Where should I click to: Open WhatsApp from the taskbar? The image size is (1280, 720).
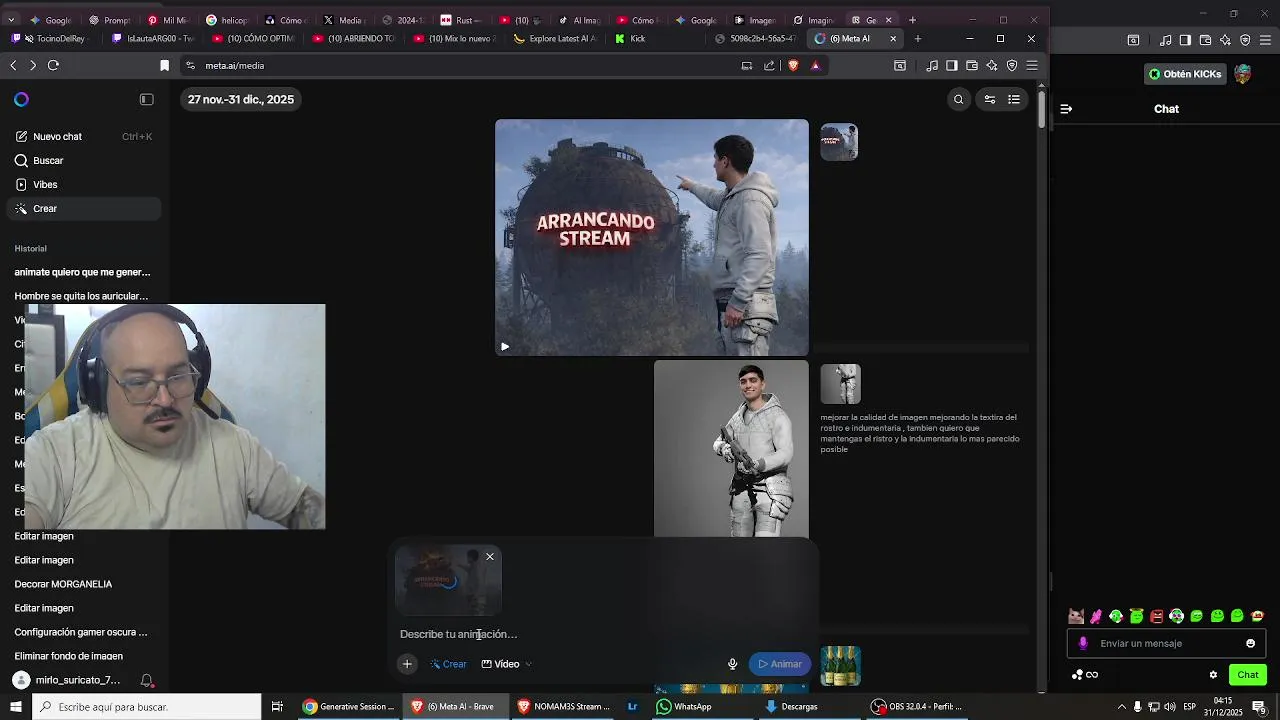685,707
